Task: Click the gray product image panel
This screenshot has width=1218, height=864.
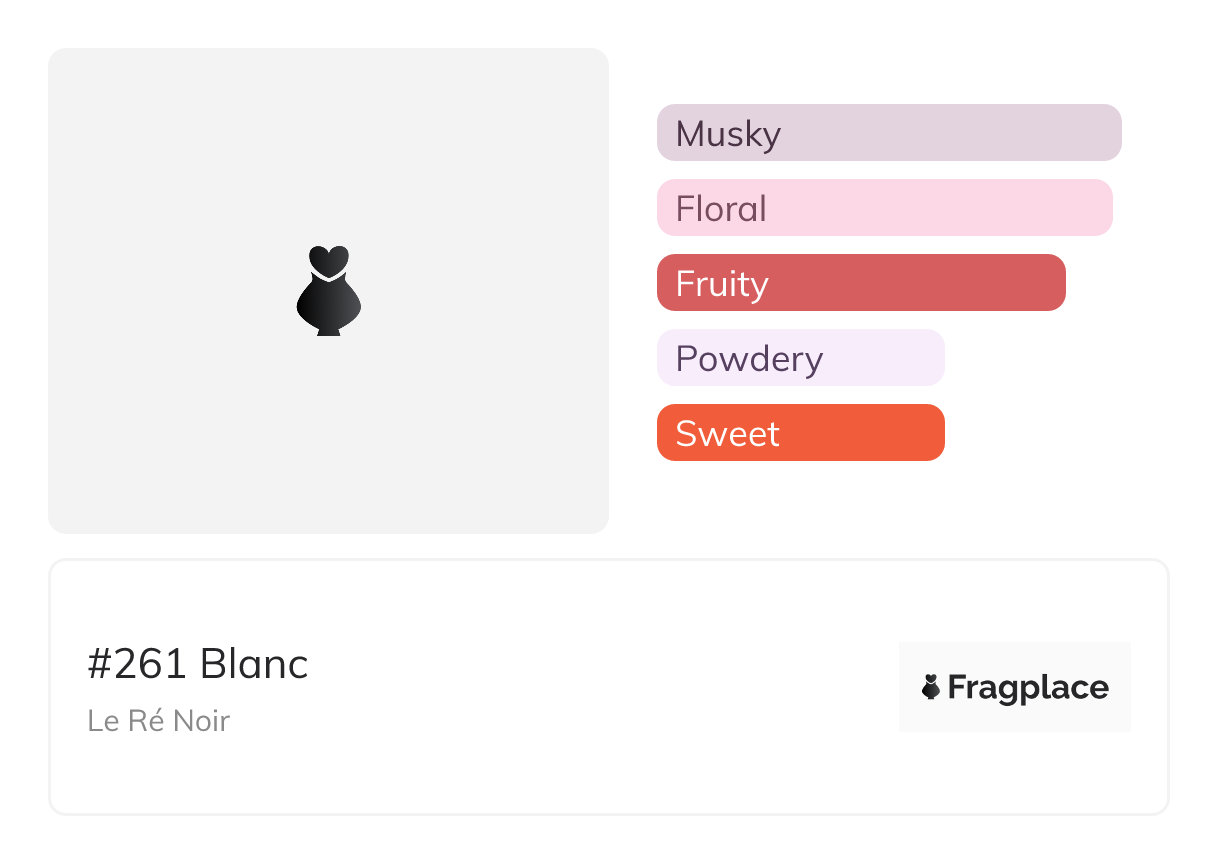Action: [x=328, y=291]
